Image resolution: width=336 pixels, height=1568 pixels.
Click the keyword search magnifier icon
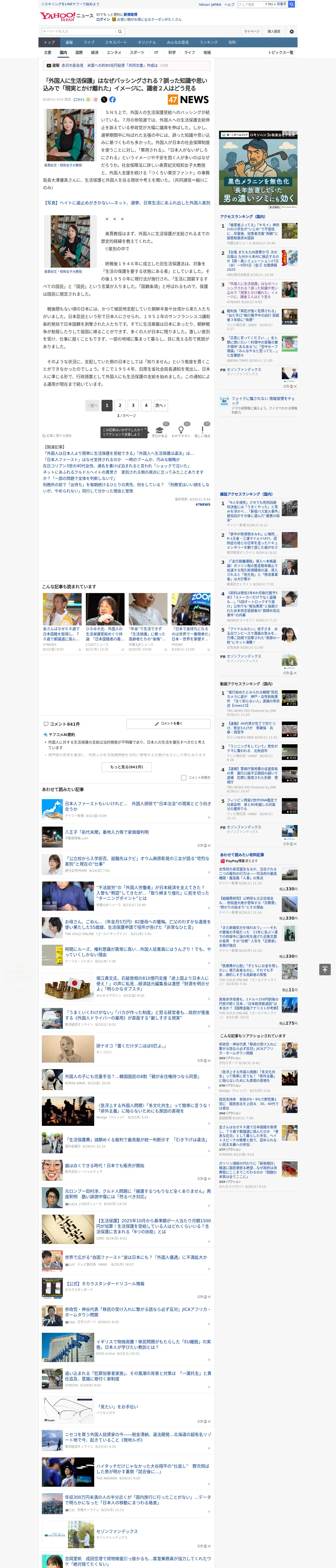click(120, 32)
